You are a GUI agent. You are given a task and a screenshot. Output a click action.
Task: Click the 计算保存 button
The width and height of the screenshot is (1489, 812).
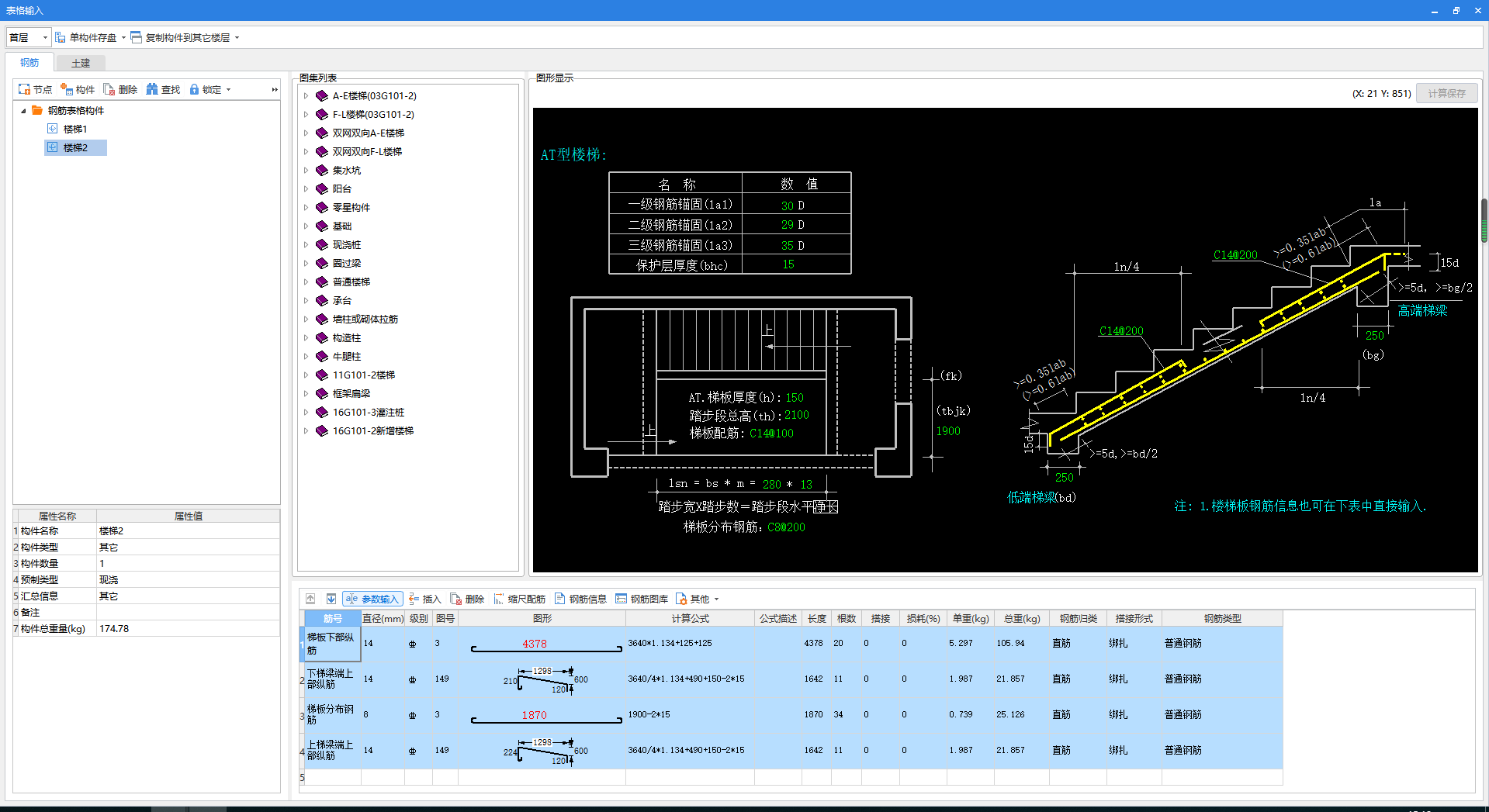tap(1446, 93)
